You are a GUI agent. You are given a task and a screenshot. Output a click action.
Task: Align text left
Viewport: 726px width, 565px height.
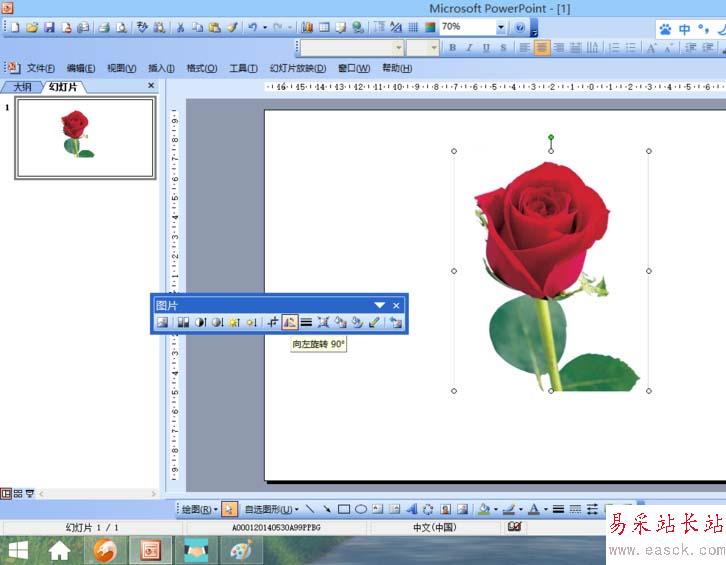[x=524, y=47]
